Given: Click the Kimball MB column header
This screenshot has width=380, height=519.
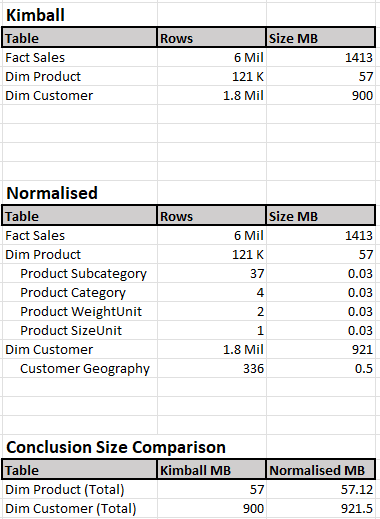Looking at the screenshot, I should (x=212, y=470).
